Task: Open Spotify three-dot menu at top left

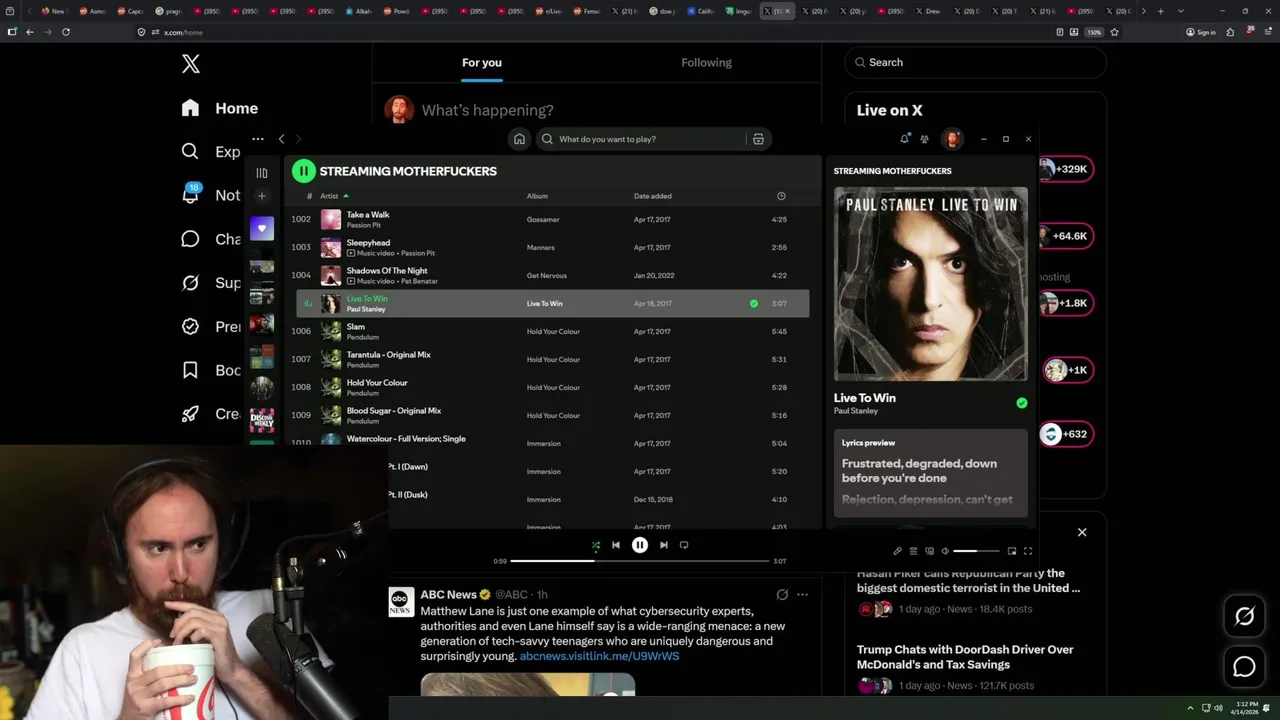Action: point(258,139)
